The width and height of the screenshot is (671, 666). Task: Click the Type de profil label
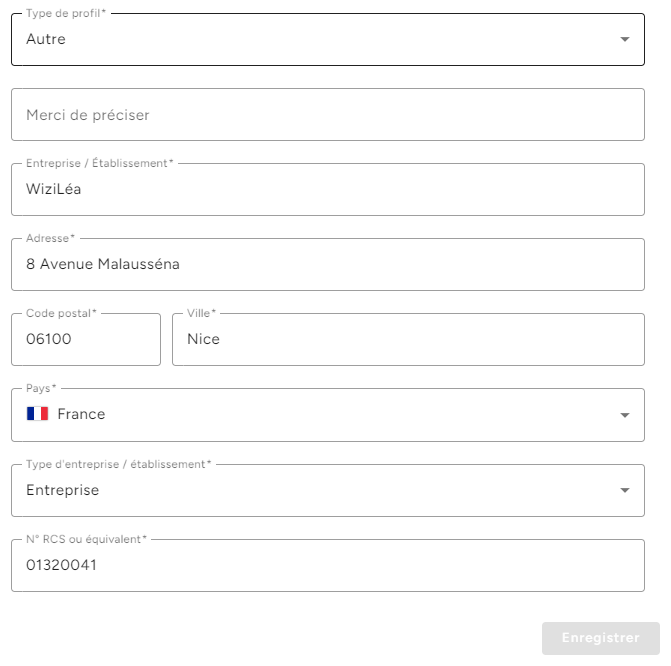click(x=66, y=13)
